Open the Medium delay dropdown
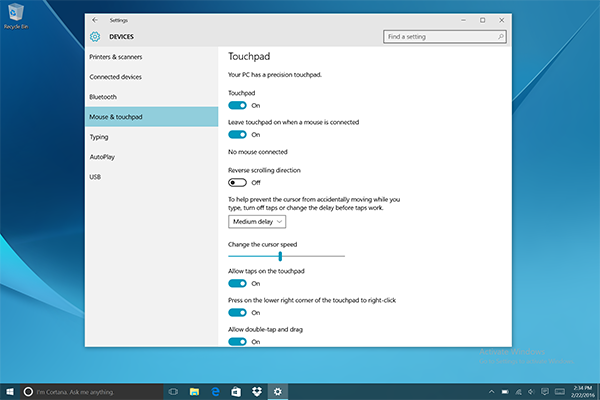The image size is (600, 400). click(257, 222)
